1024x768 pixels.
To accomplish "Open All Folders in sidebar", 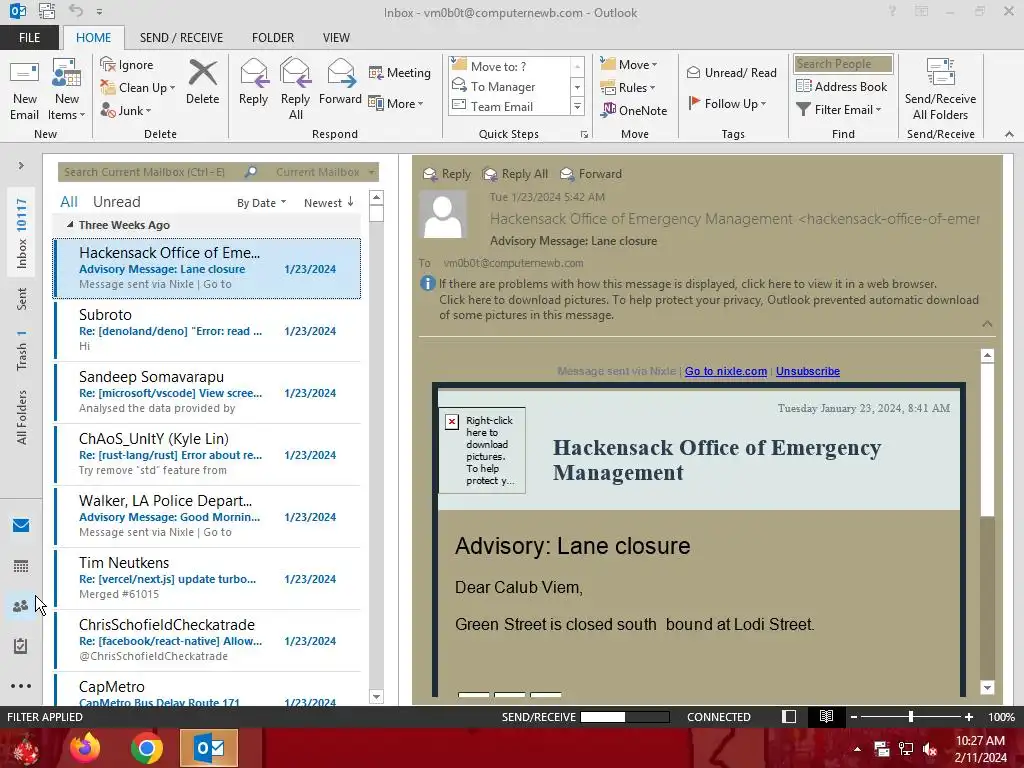I will (22, 417).
